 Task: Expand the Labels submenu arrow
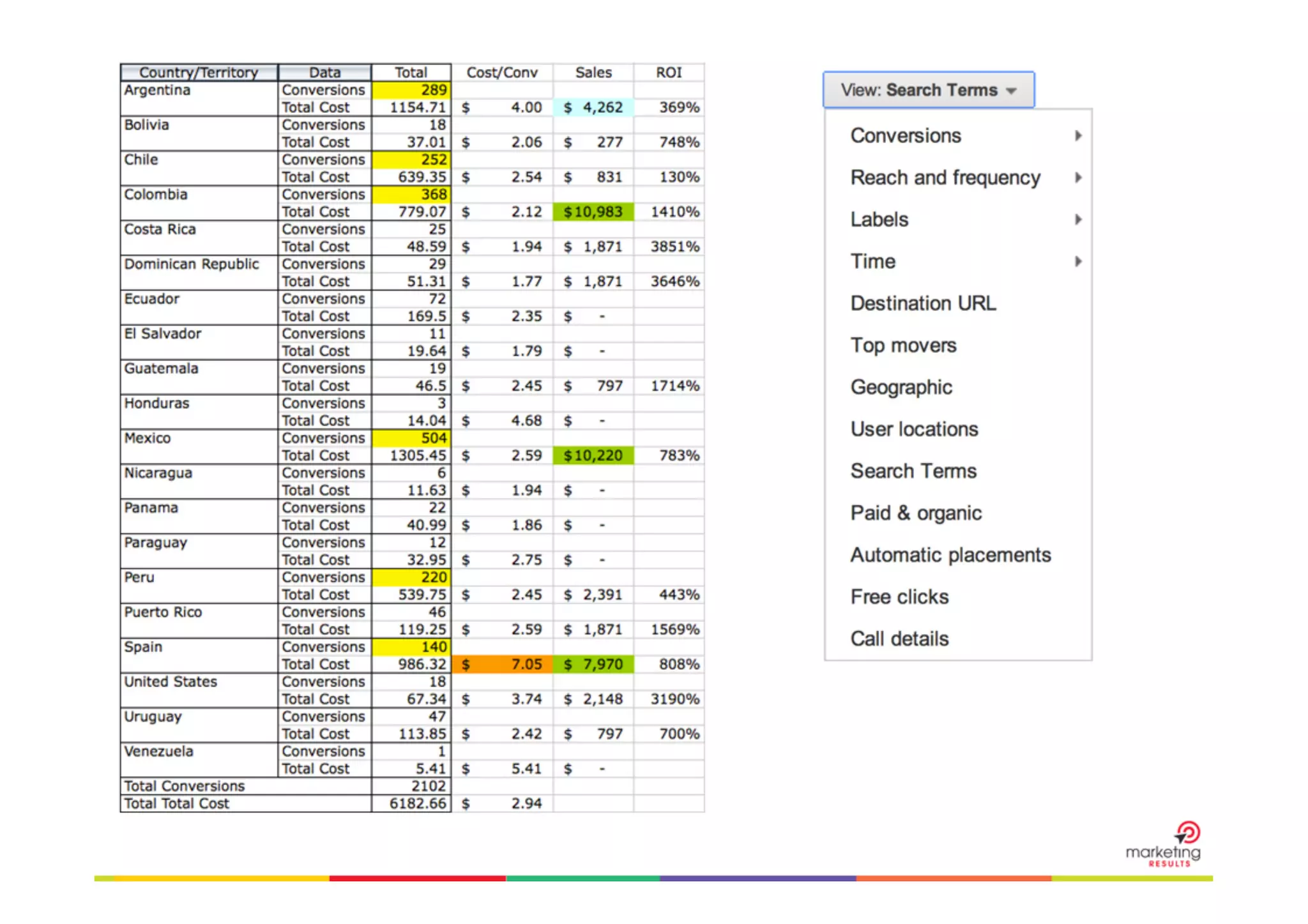tap(1078, 220)
